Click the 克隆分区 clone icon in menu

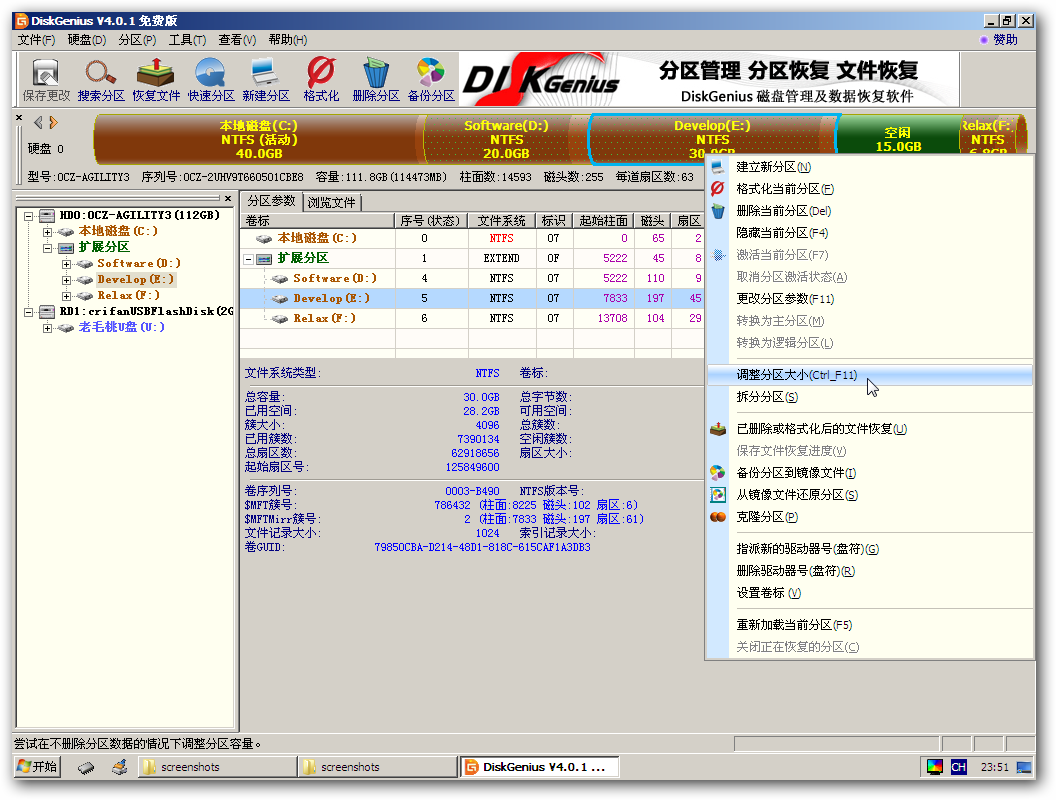(x=718, y=517)
